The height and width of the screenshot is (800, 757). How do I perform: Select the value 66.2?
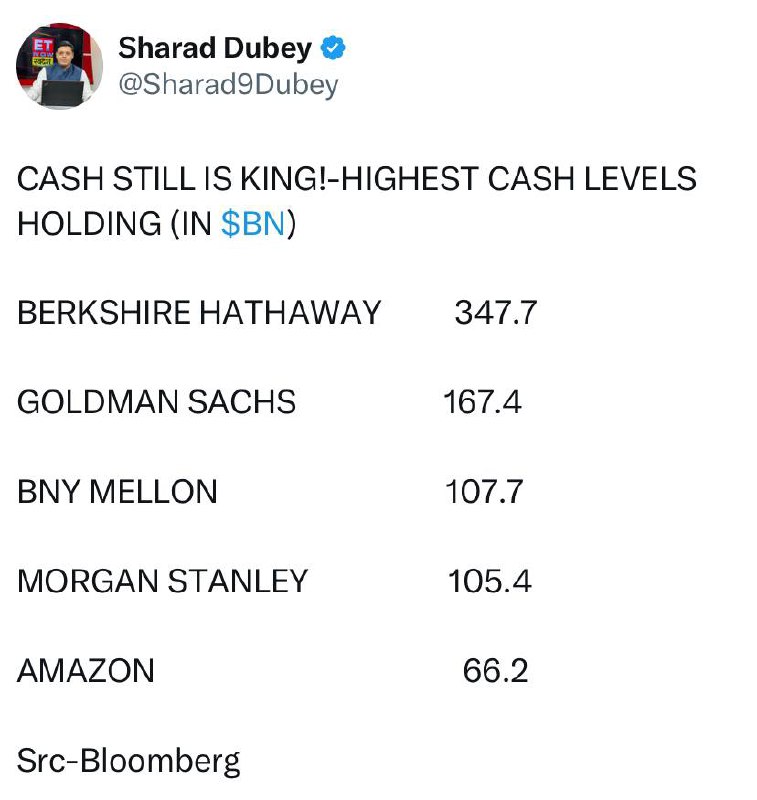[x=495, y=670]
